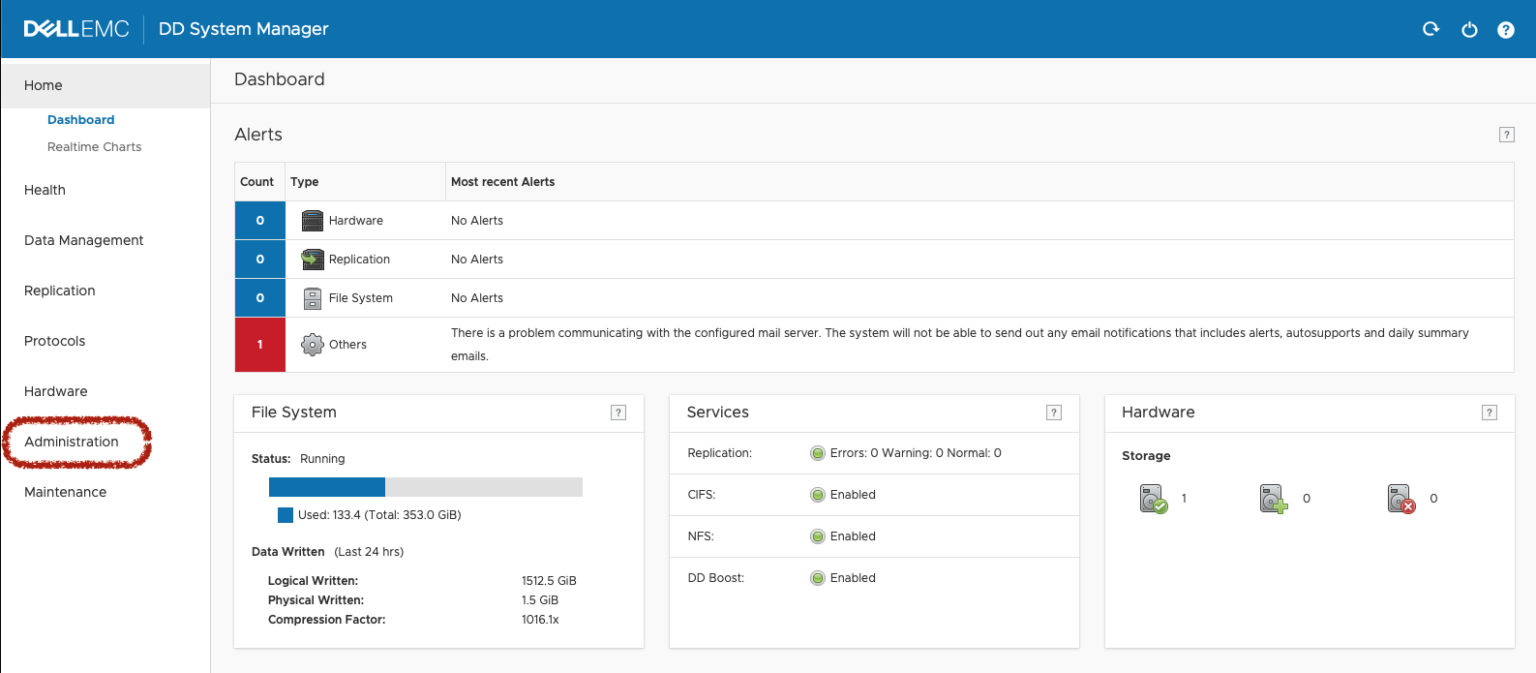The height and width of the screenshot is (673, 1536).
Task: Click the log out power icon
Action: (x=1469, y=29)
